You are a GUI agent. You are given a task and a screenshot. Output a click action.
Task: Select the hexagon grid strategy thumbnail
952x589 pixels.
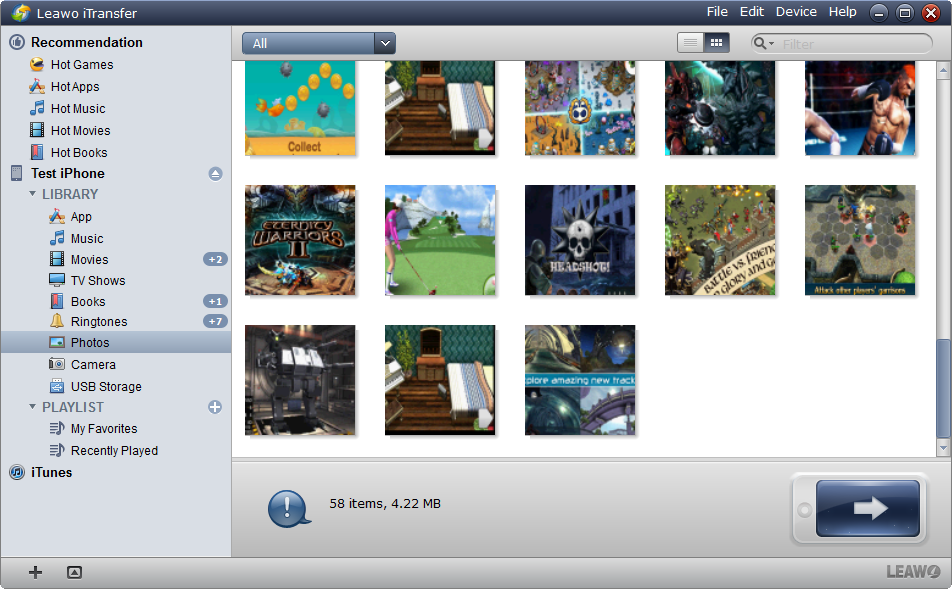point(860,240)
